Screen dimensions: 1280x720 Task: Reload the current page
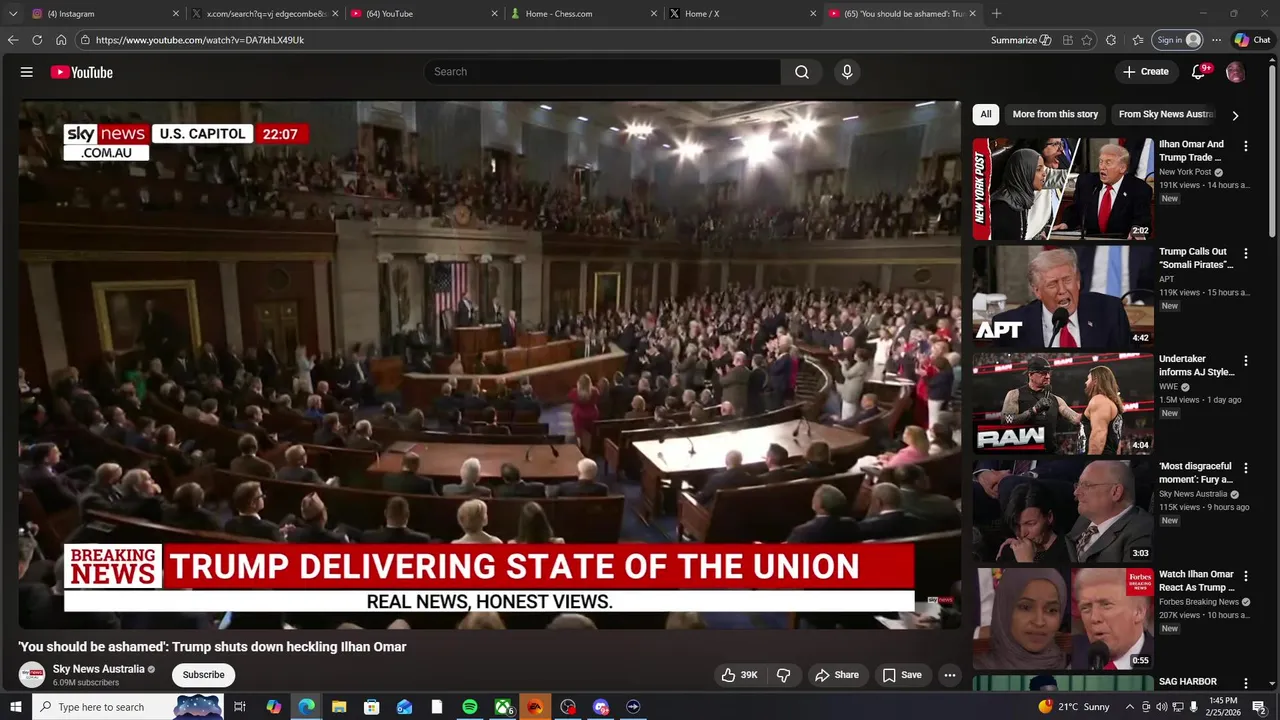(x=37, y=40)
